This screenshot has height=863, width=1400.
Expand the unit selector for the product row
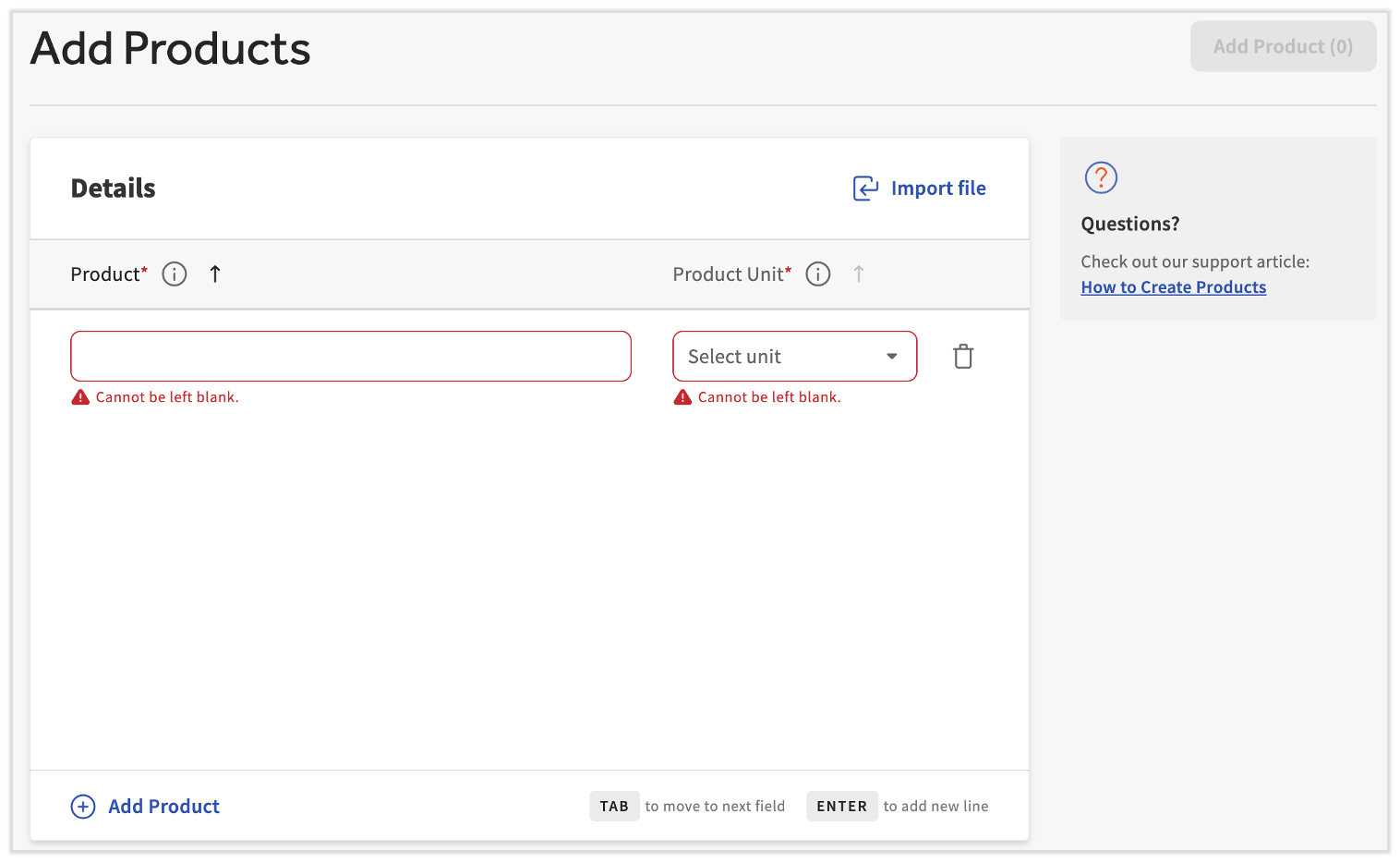pos(794,356)
